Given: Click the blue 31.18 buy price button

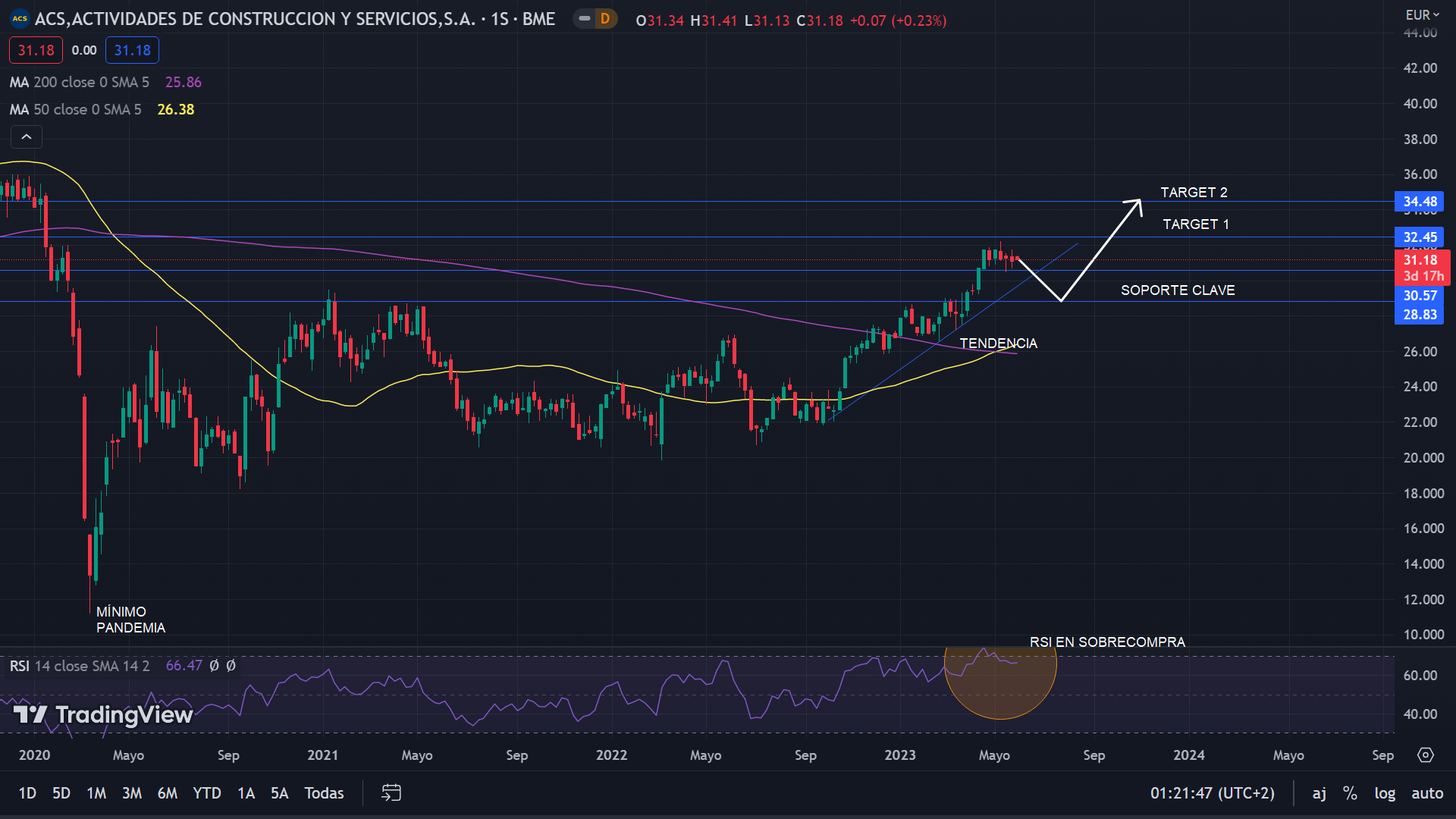Looking at the screenshot, I should [x=132, y=50].
